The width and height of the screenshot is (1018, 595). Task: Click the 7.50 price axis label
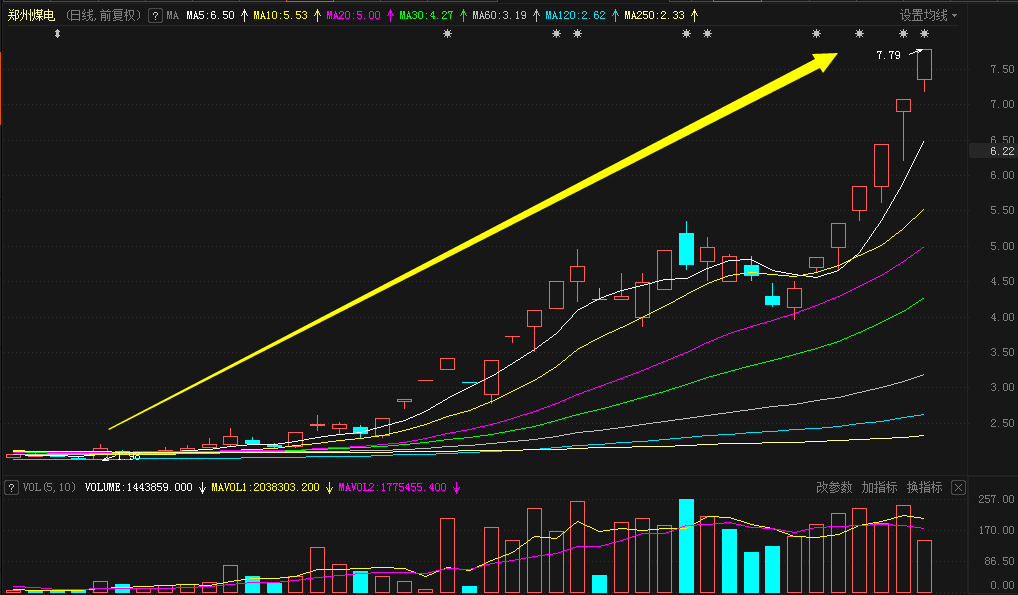[1002, 70]
